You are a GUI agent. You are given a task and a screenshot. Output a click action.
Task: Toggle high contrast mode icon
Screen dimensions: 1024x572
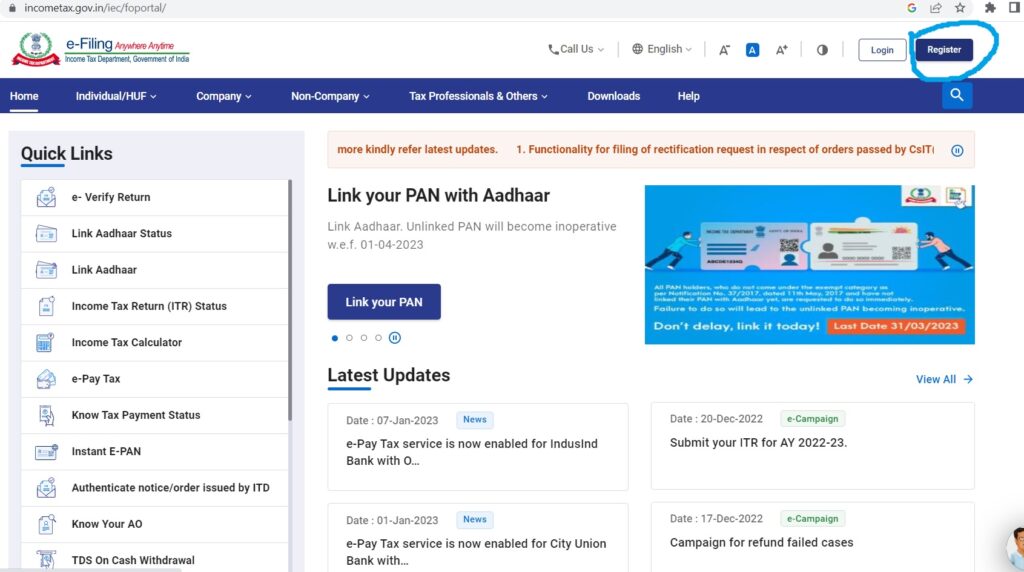coord(822,50)
